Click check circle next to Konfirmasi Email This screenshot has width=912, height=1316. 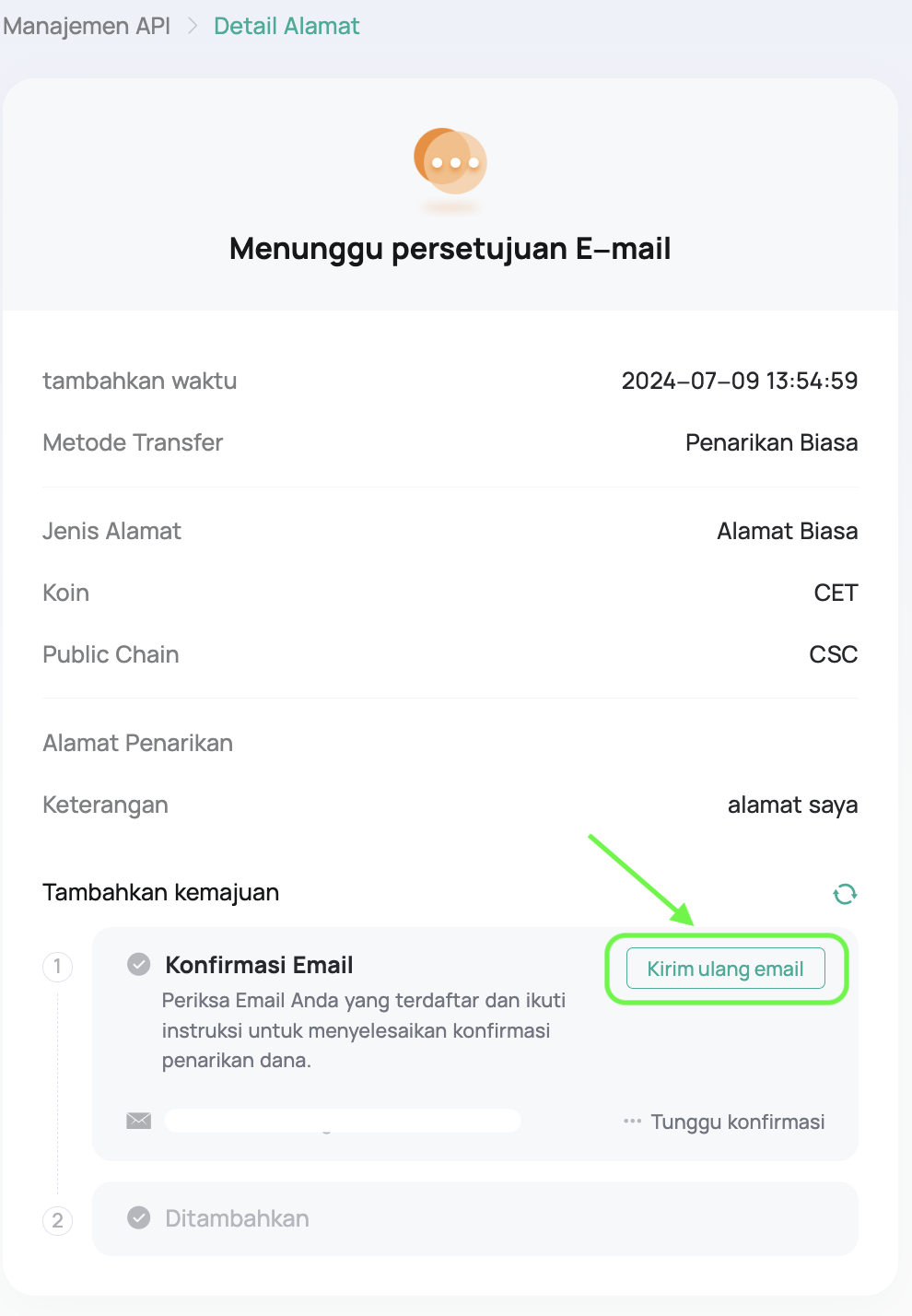click(x=139, y=964)
